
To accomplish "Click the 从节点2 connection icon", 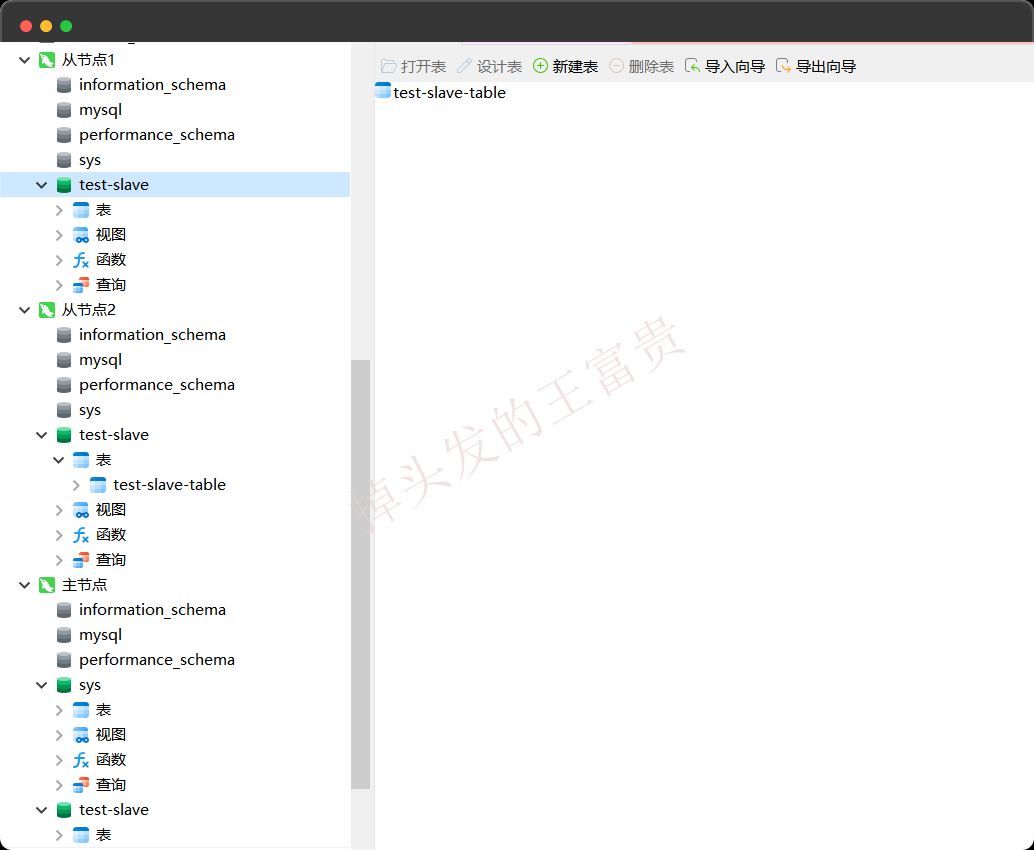I will point(47,310).
